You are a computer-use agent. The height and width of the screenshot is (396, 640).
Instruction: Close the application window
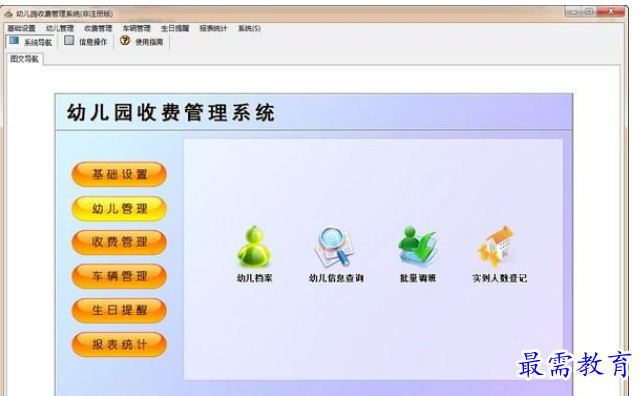point(611,11)
